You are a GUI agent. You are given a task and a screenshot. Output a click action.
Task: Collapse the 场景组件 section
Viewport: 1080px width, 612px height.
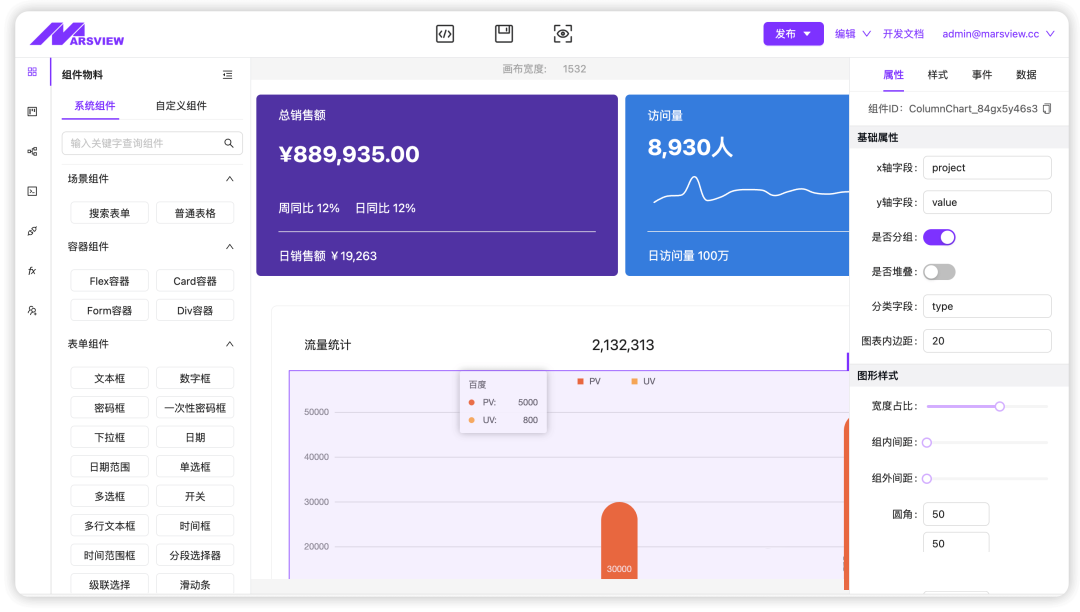(229, 179)
